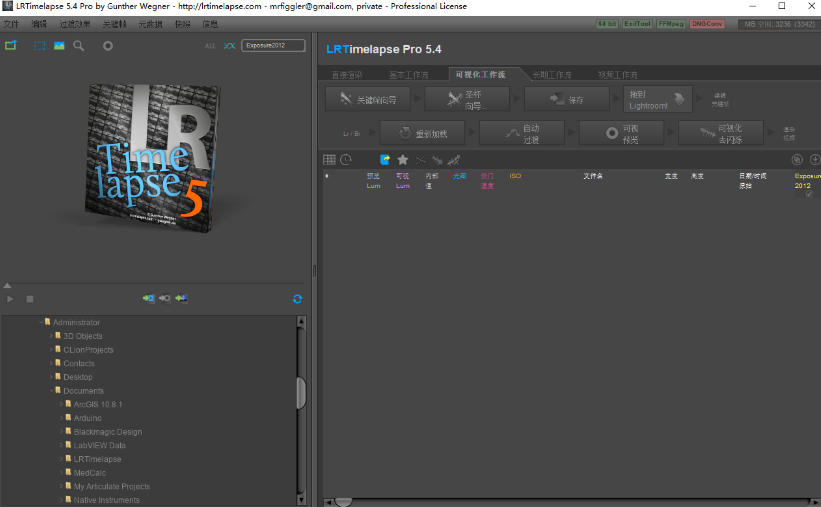The width and height of the screenshot is (821, 507).
Task: Click the dashed-rectangle crop frame icon
Action: coord(40,46)
